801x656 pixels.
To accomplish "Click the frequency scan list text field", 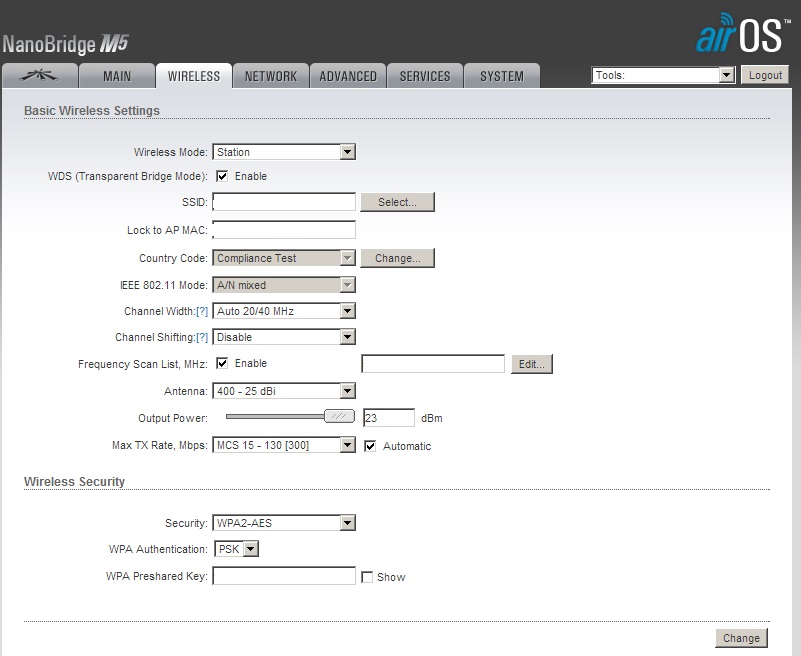I will [433, 364].
